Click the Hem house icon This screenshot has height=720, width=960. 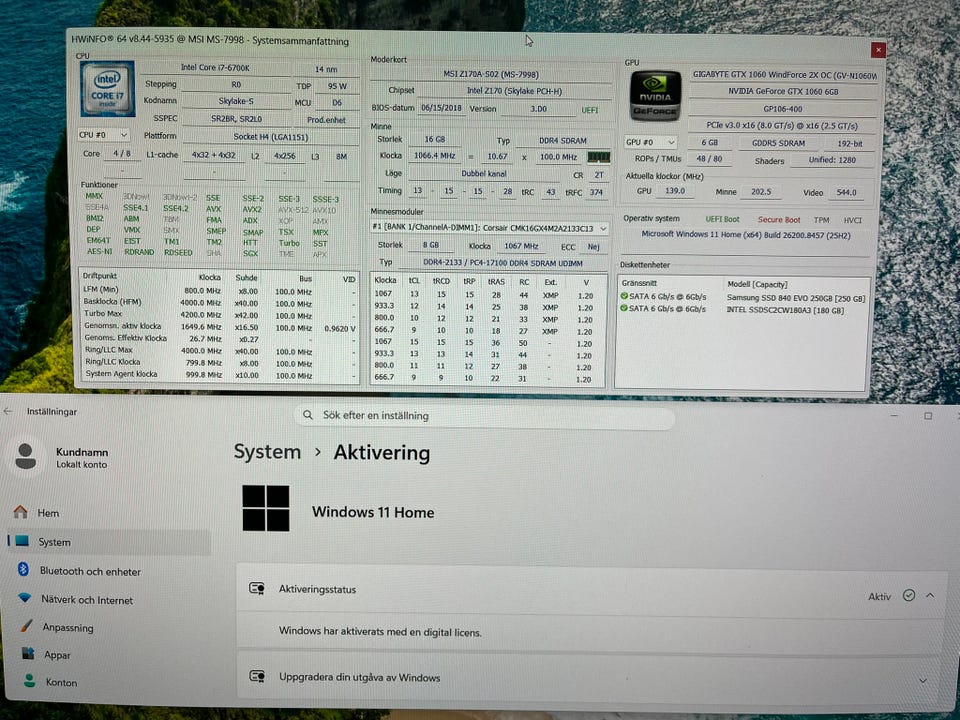point(21,512)
